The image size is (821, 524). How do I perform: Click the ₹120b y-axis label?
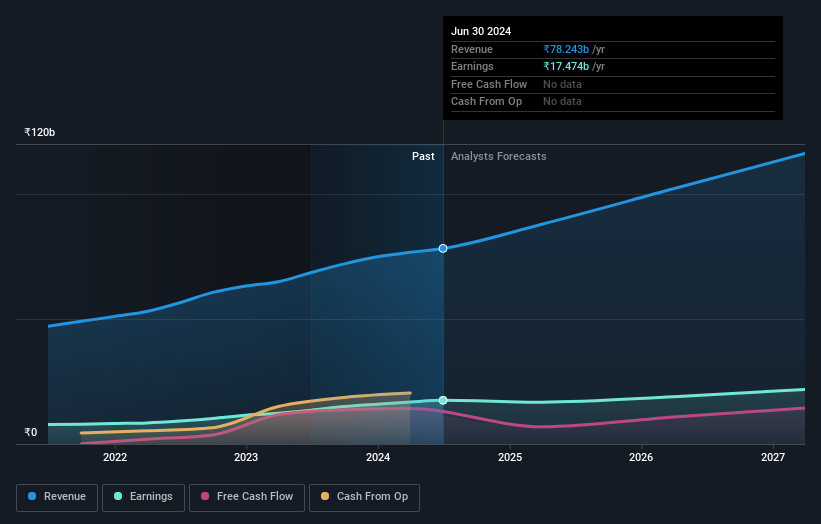pos(40,132)
